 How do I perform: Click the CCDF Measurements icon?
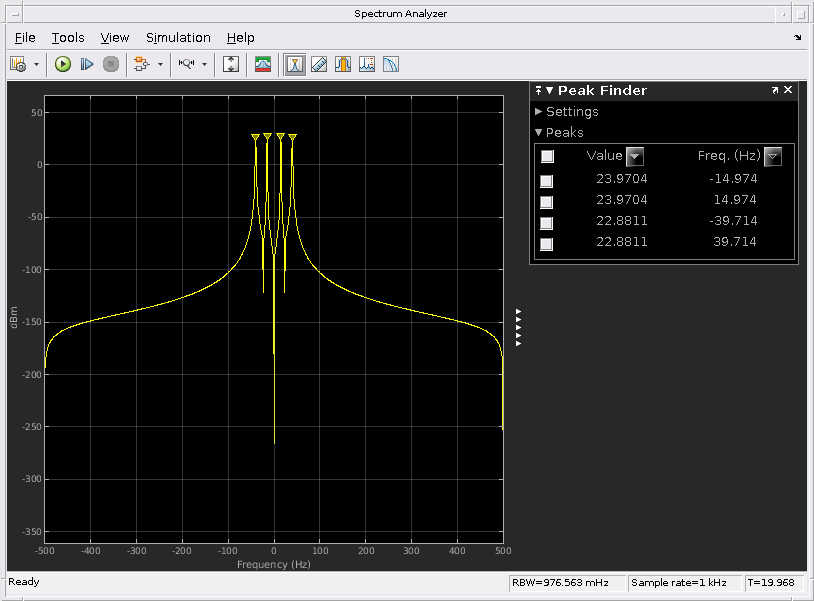pos(391,64)
